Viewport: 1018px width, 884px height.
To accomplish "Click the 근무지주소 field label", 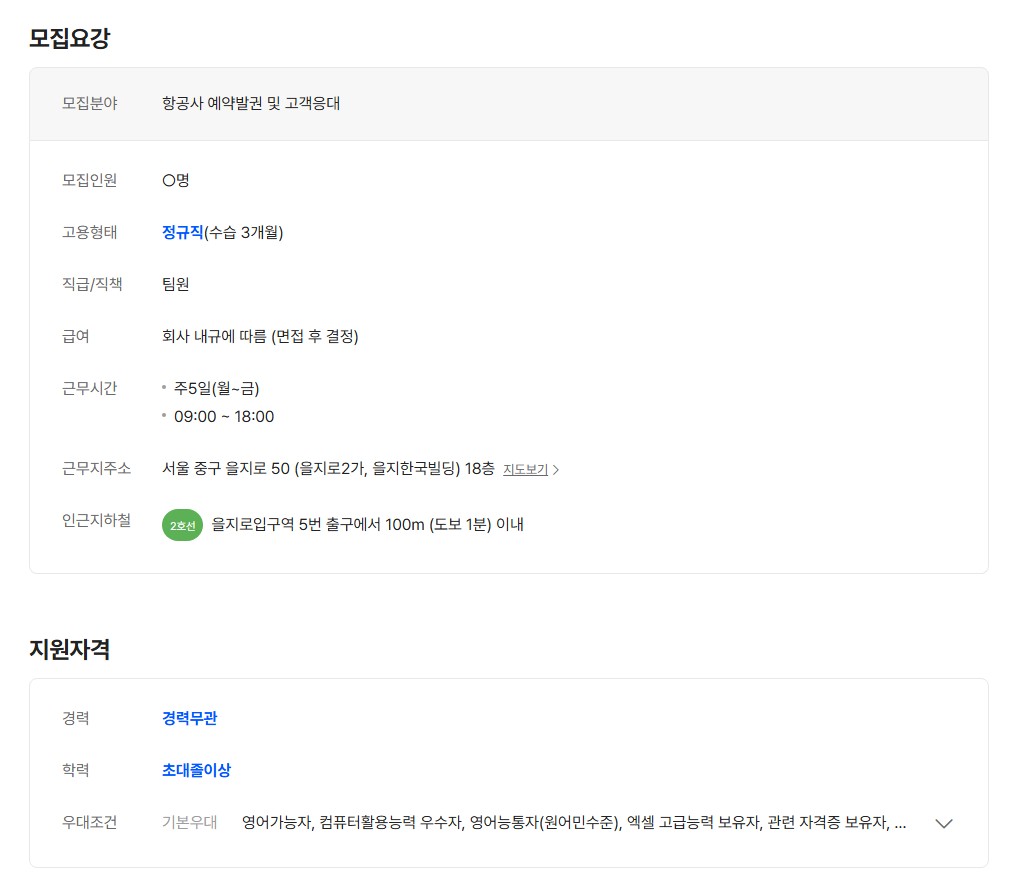I will click(x=96, y=468).
